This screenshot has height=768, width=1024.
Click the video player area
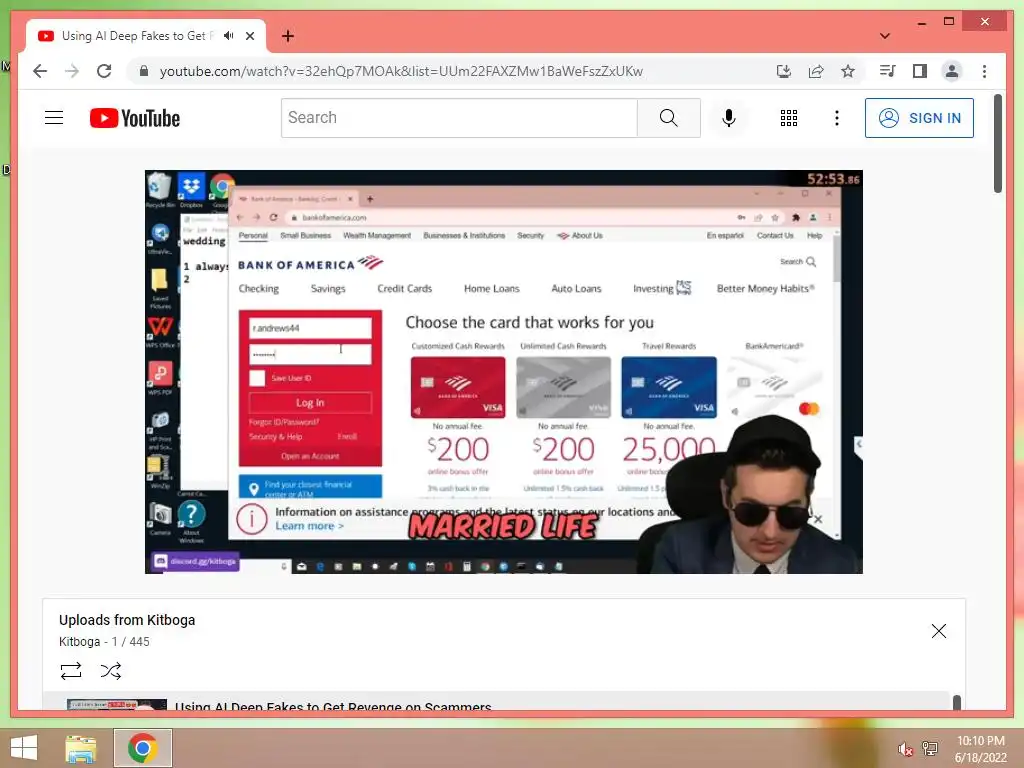coord(504,372)
